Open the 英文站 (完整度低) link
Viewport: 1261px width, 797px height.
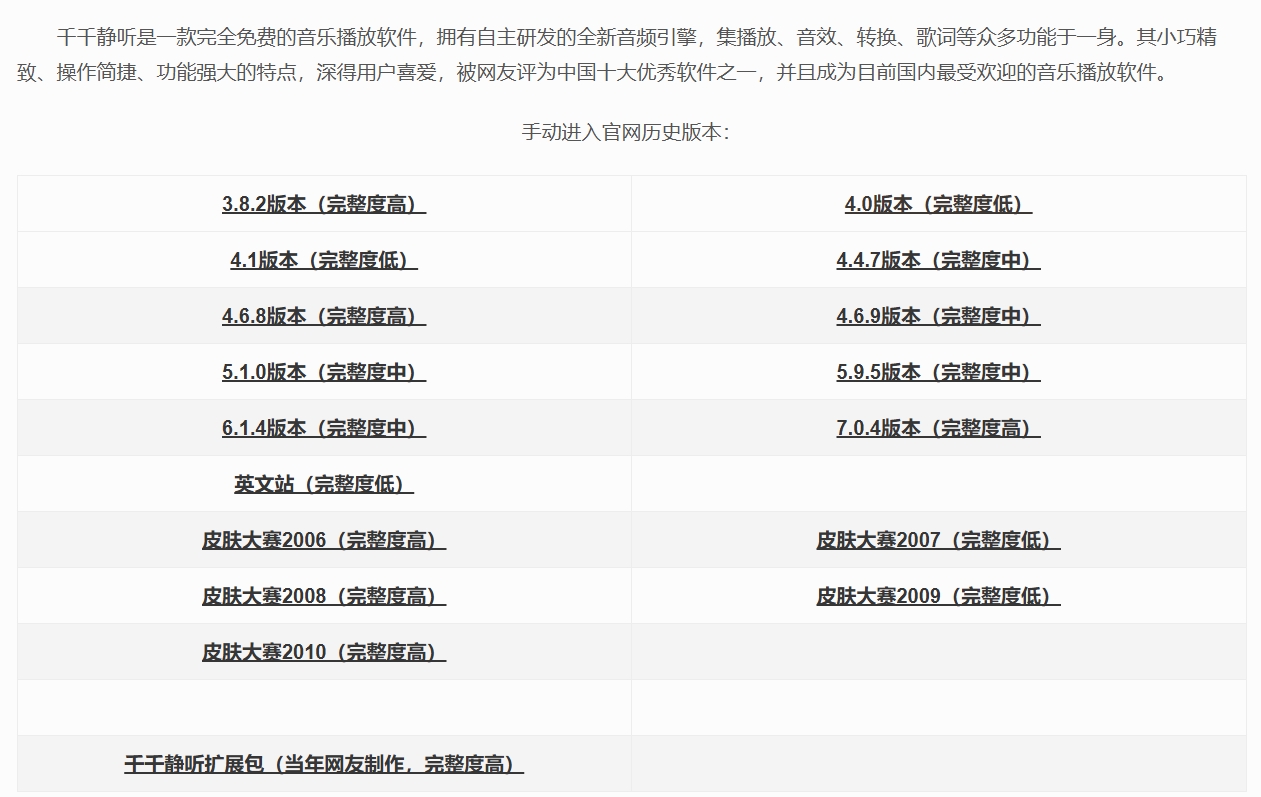(323, 484)
